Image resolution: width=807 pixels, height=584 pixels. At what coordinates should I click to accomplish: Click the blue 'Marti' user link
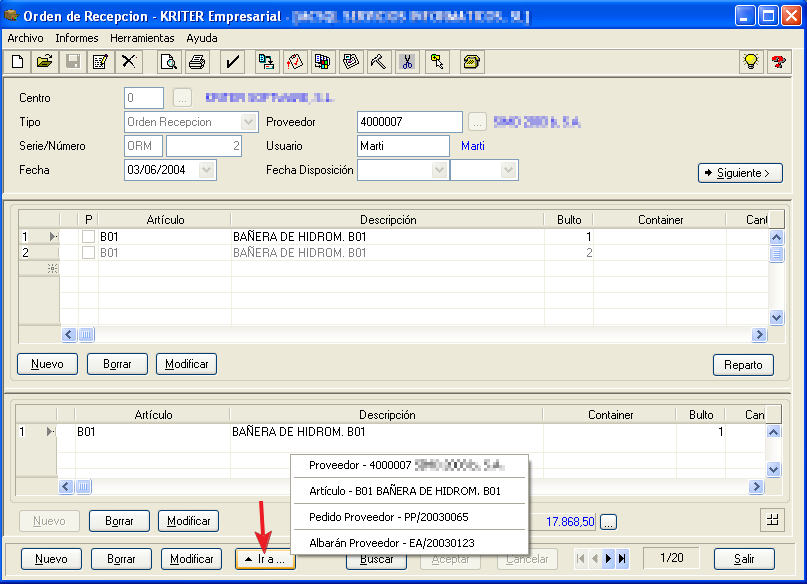click(x=473, y=146)
